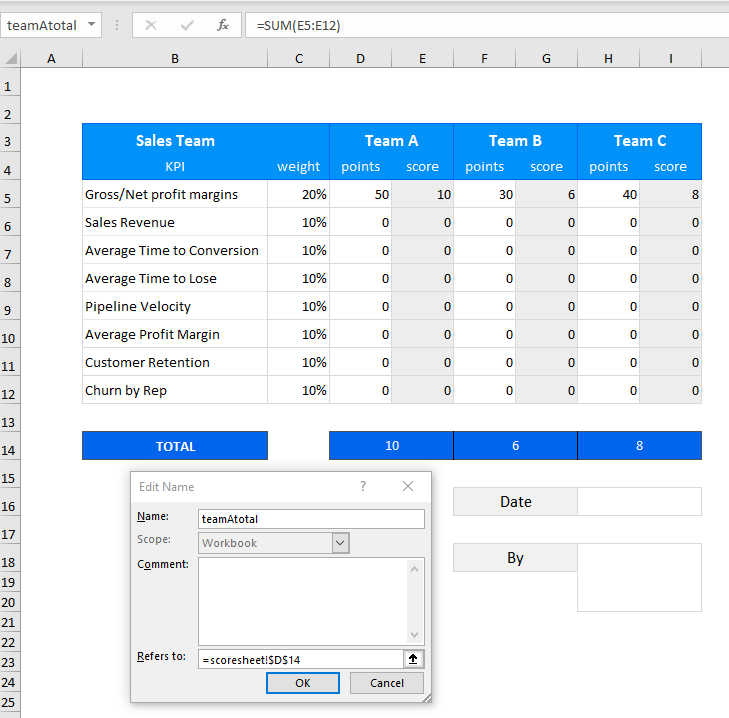Click the Help question mark in Edit Name
The image size is (729, 718).
click(x=363, y=486)
